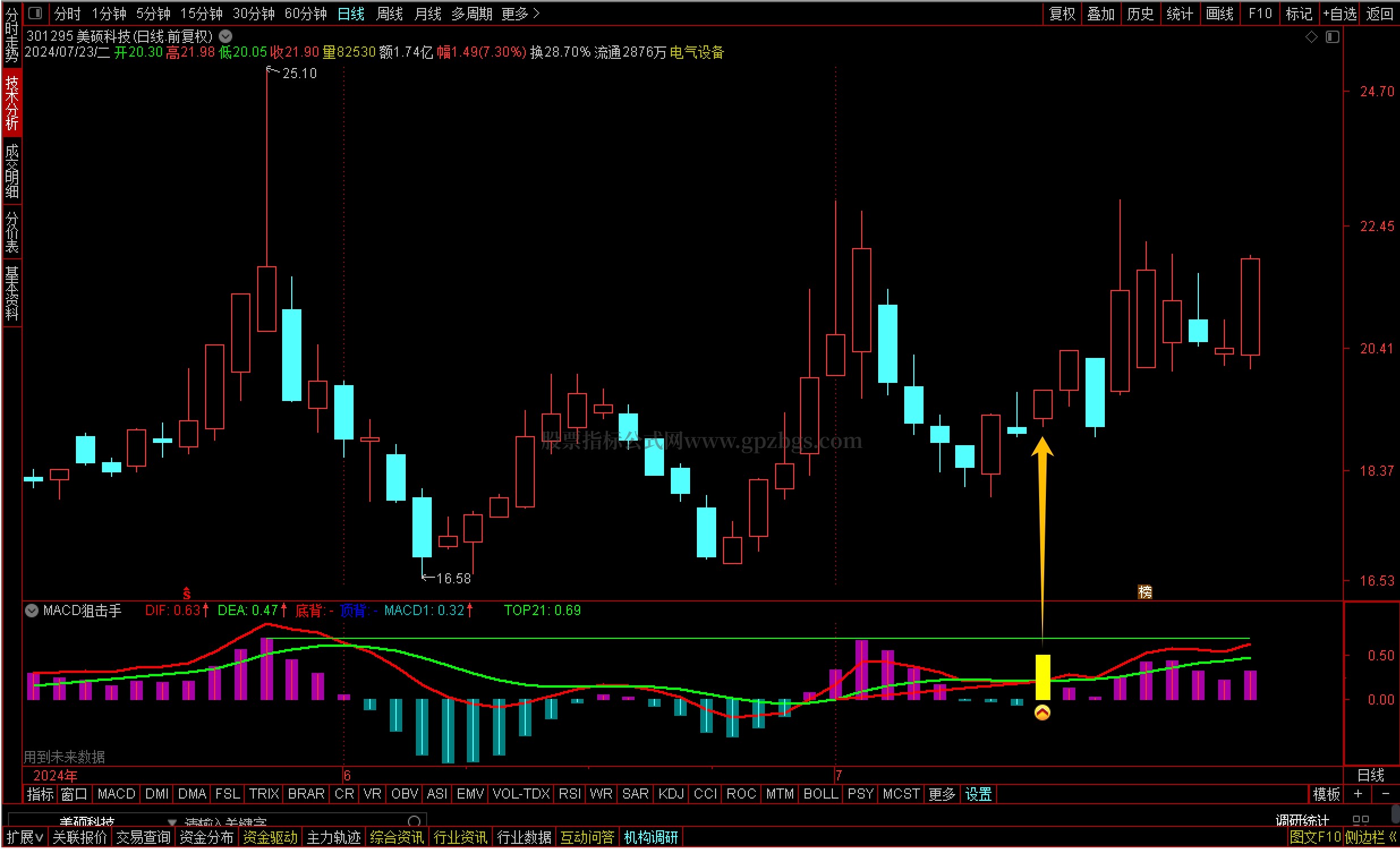Screen dimensions: 1400x849
Task: Select the 1分钟 period
Action: click(x=109, y=13)
